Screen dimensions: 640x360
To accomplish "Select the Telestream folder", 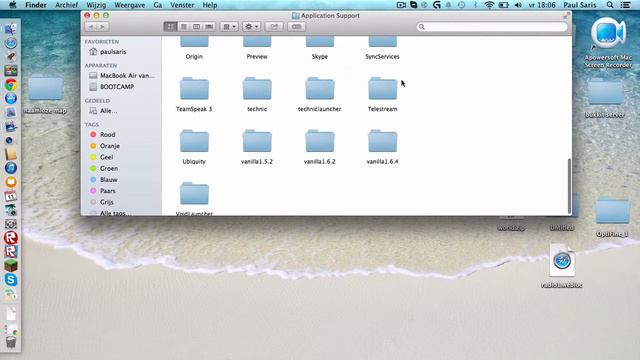I will coord(382,94).
